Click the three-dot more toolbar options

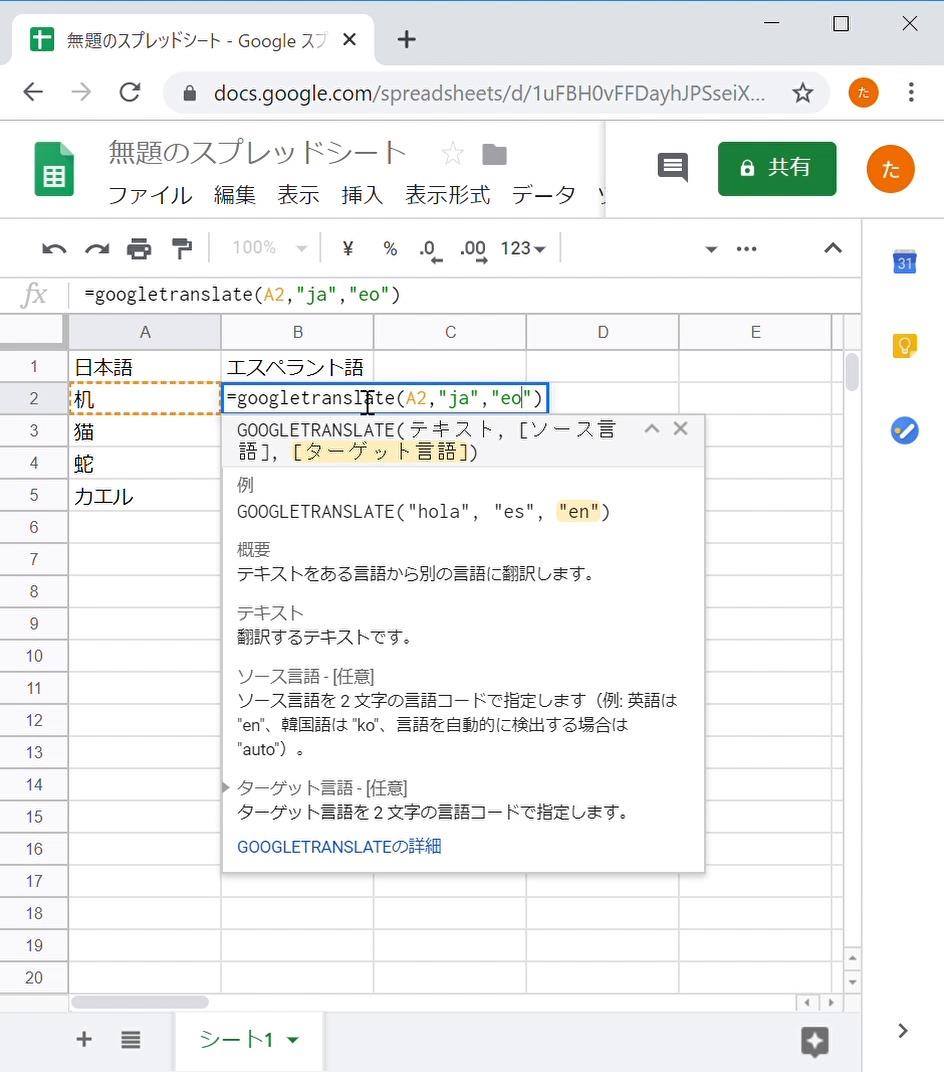746,249
